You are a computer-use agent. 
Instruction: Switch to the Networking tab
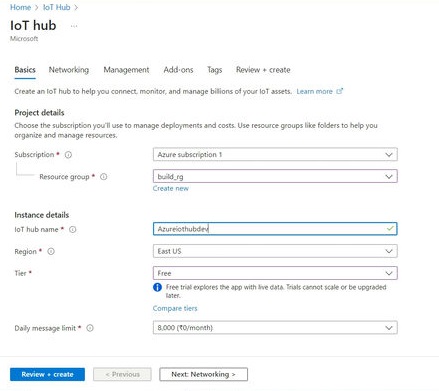pos(69,70)
